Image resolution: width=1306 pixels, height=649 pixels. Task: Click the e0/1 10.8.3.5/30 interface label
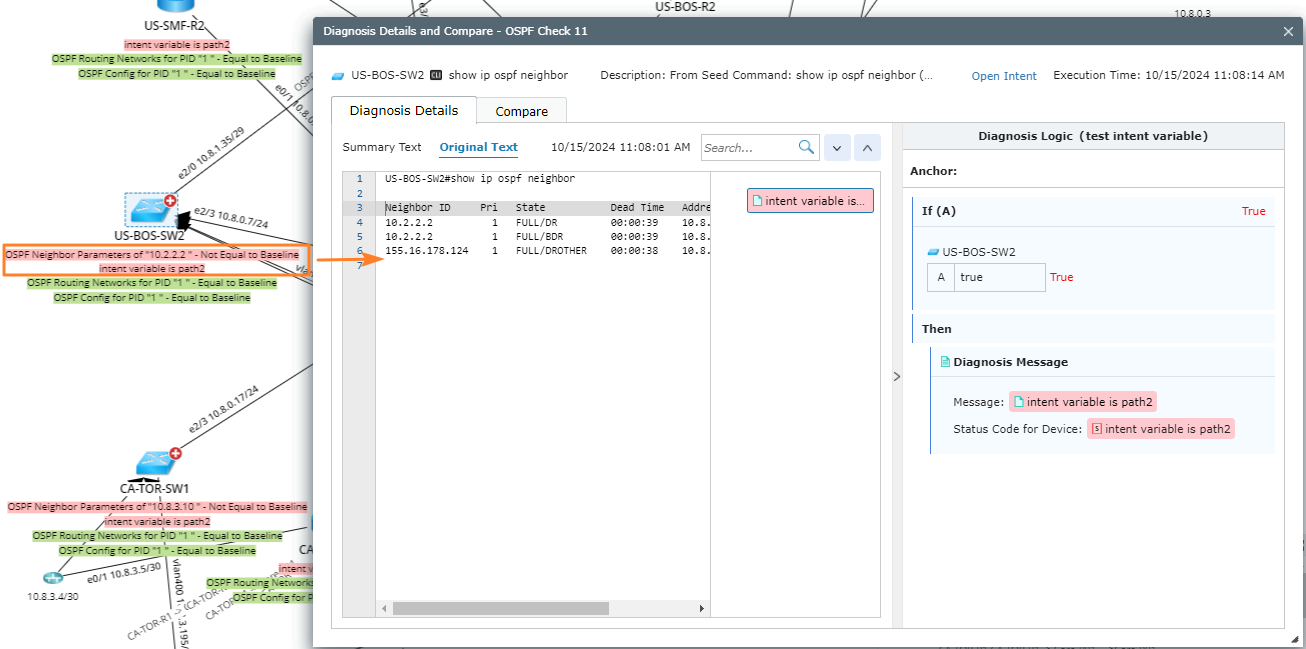pos(123,573)
